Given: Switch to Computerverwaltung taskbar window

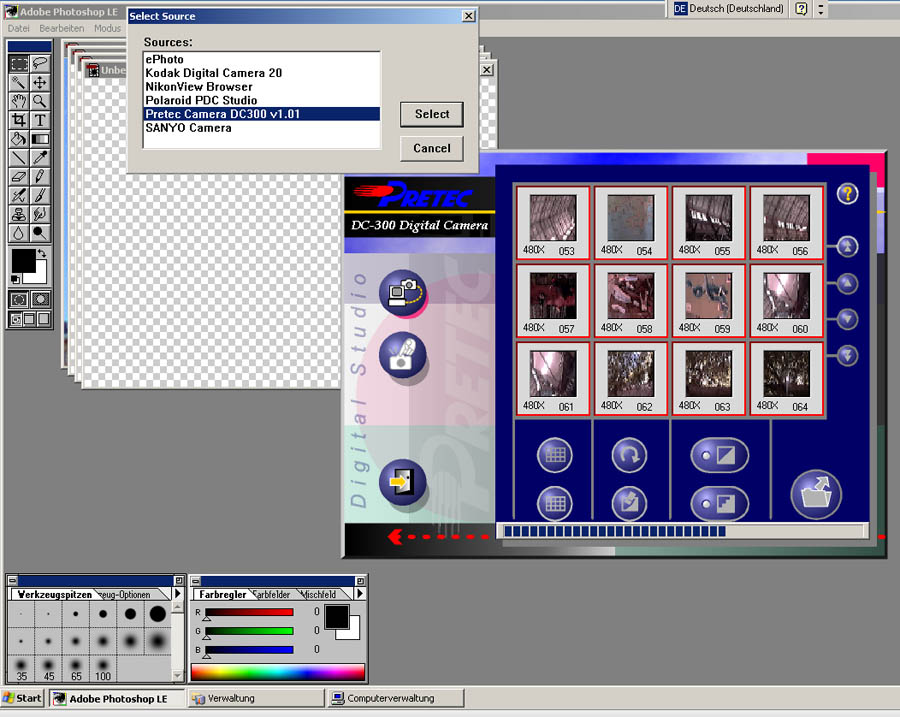Looking at the screenshot, I should [x=395, y=698].
